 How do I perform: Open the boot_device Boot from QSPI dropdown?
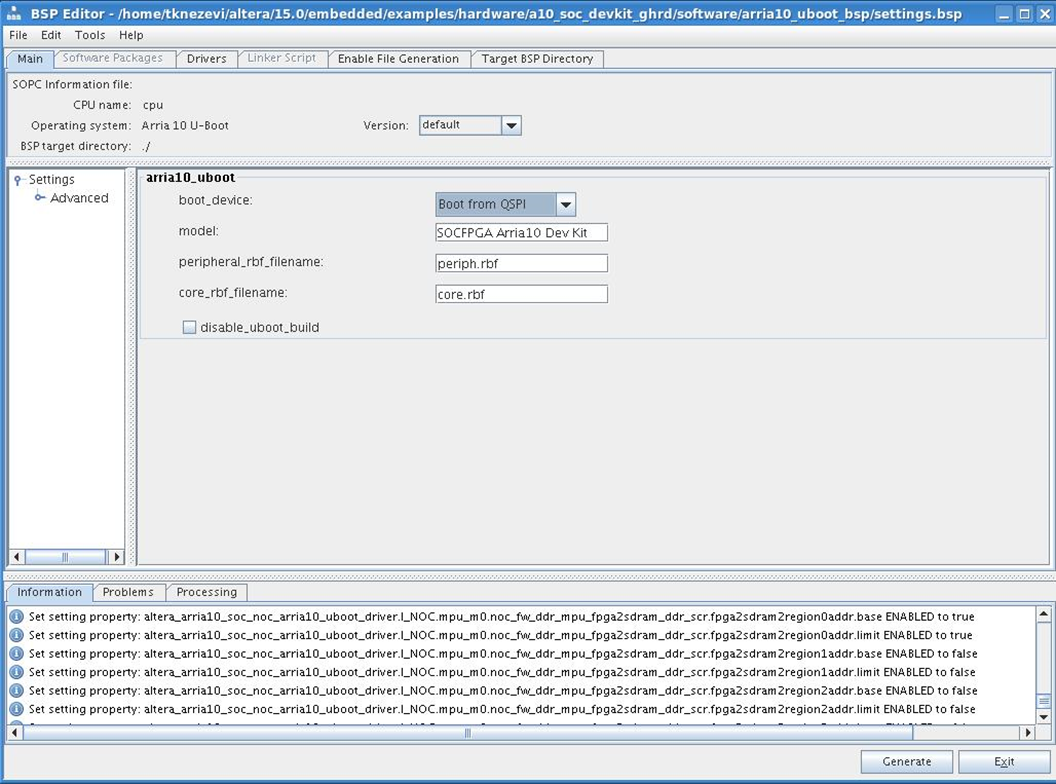(505, 204)
